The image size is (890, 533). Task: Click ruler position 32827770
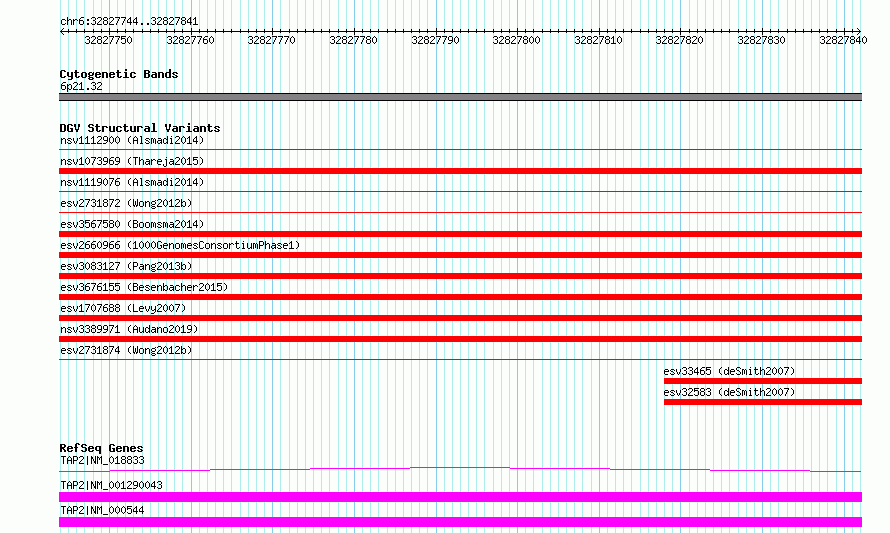272,40
